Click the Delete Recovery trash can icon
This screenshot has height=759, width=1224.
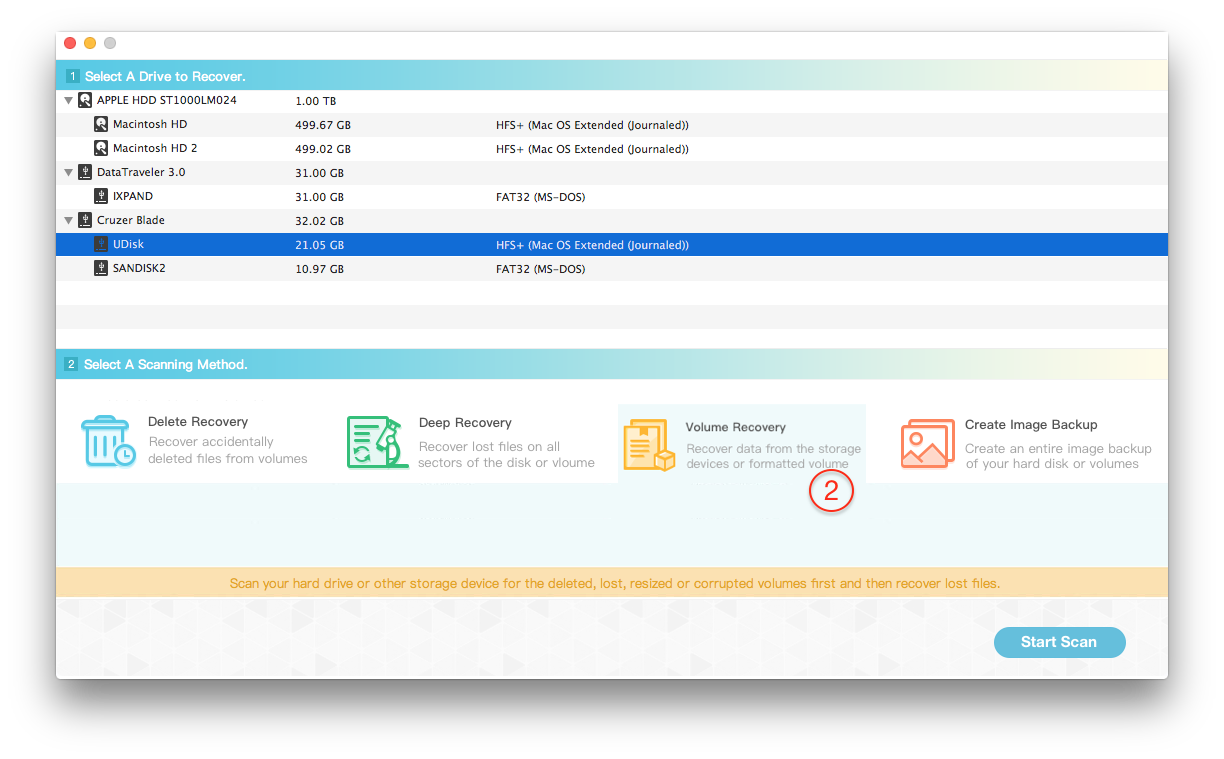click(108, 442)
